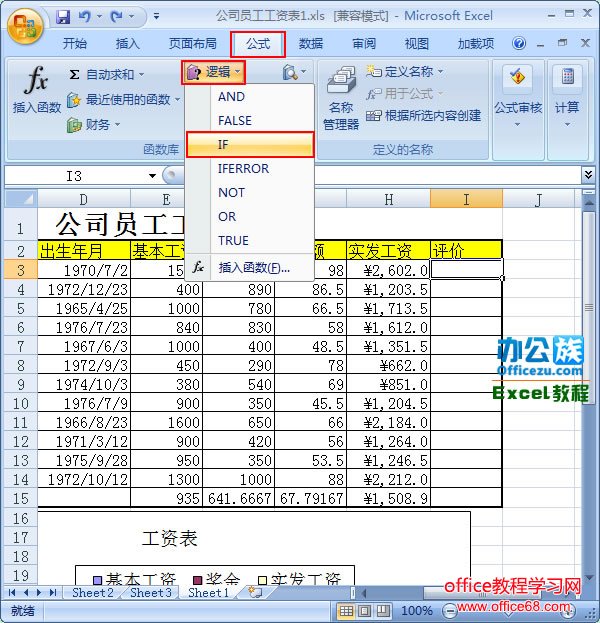Screen dimensions: 600x623
Task: Click cell showing ¥2,602.0
Action: click(388, 270)
